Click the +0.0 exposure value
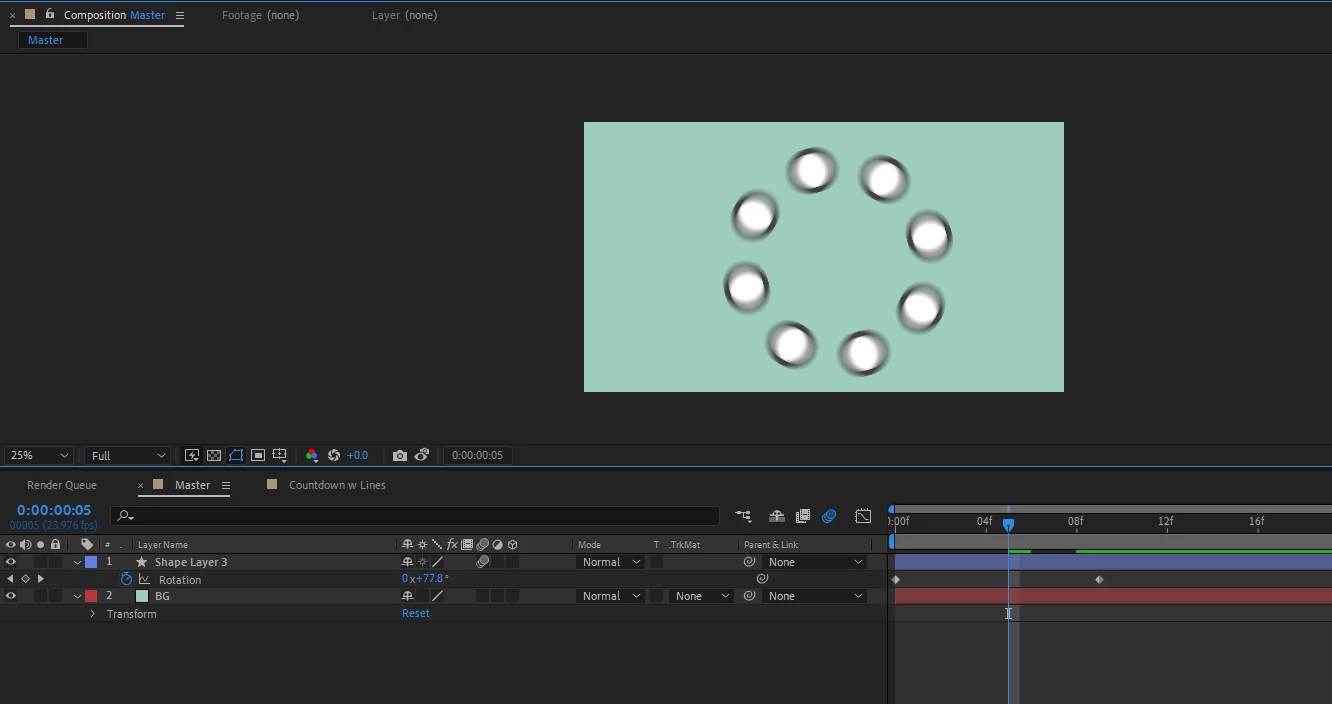Image resolution: width=1332 pixels, height=704 pixels. [x=357, y=455]
